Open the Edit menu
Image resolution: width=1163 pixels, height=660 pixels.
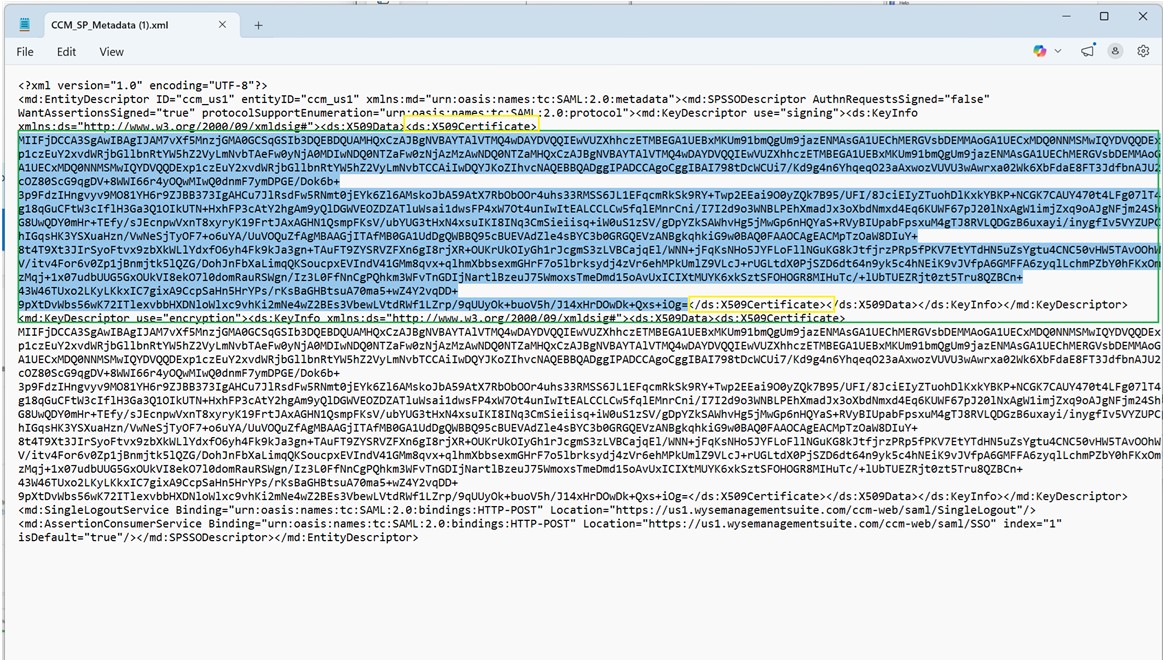click(x=66, y=52)
